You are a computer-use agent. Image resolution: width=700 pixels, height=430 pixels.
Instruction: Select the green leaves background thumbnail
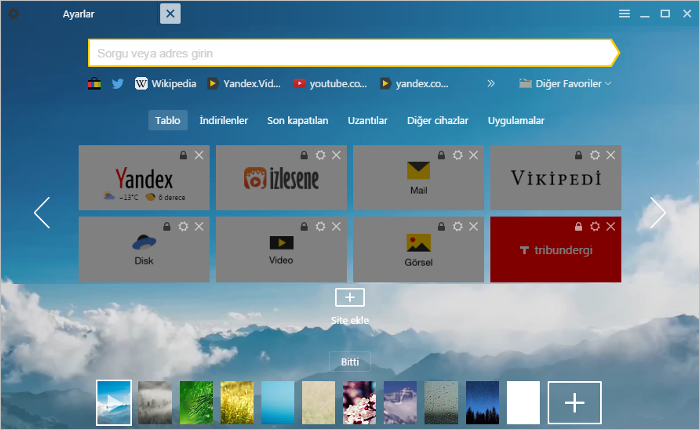coord(196,402)
